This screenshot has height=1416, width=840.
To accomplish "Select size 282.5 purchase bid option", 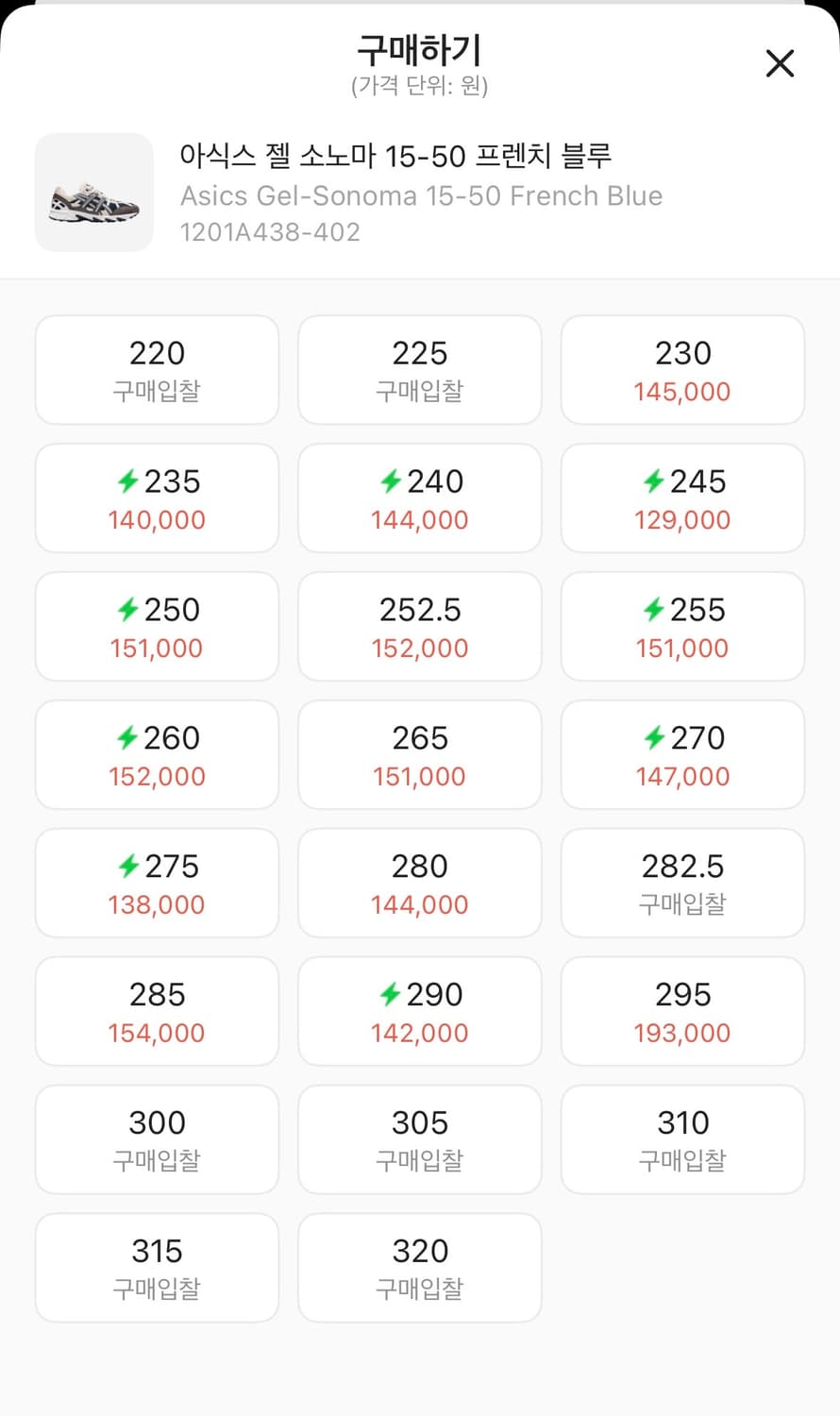I will pyautogui.click(x=682, y=884).
